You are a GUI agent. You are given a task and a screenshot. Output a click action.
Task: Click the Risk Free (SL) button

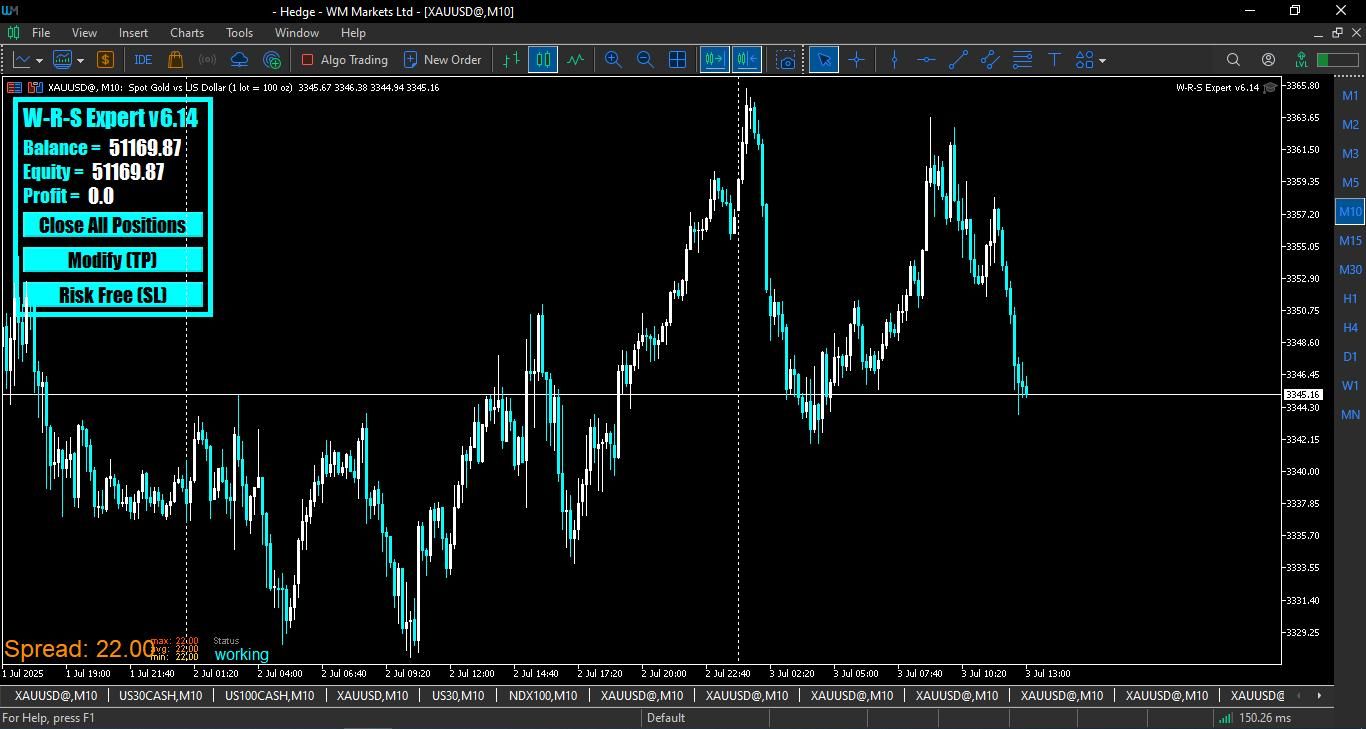coord(113,295)
